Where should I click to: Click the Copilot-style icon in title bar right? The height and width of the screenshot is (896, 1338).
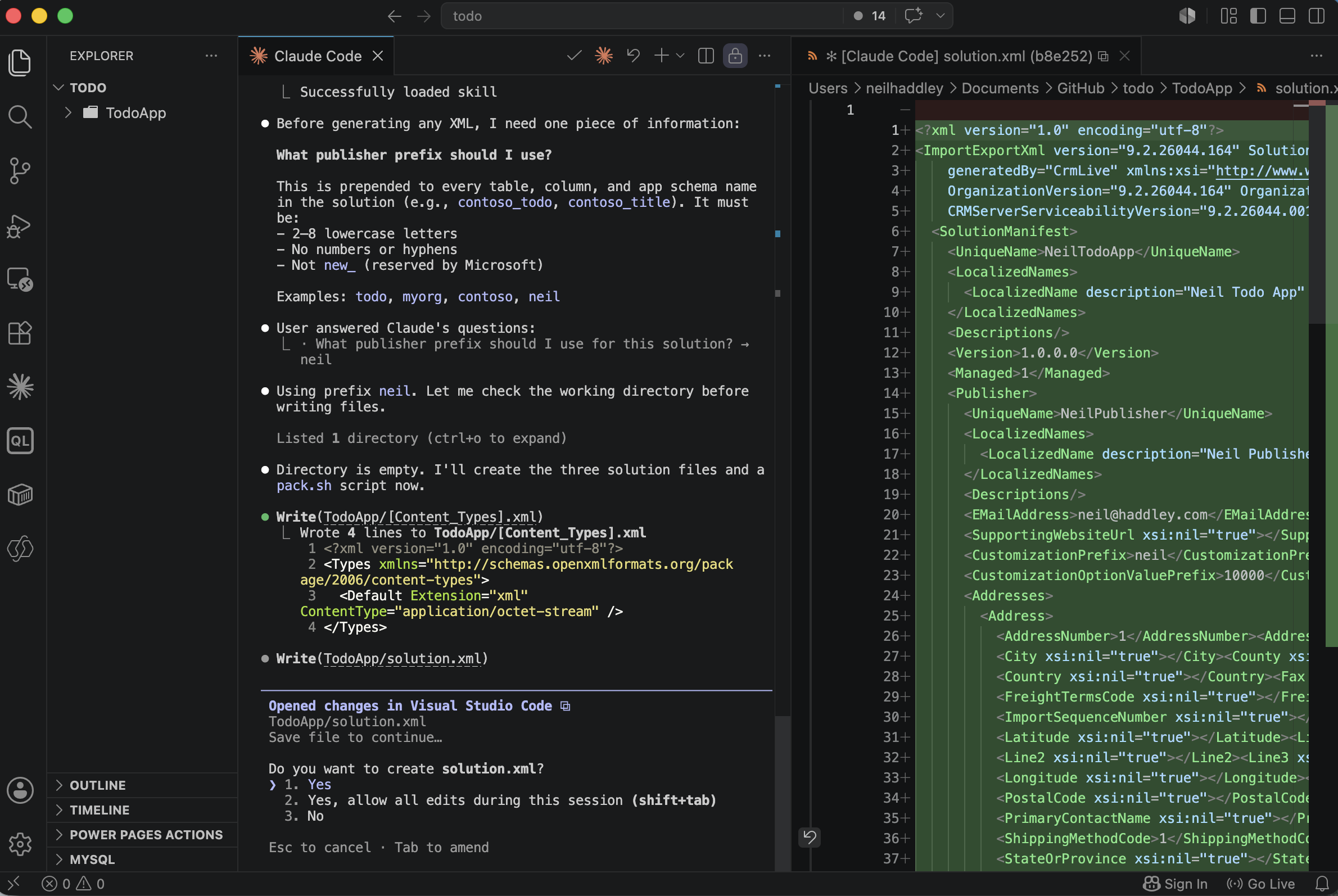pyautogui.click(x=1187, y=15)
